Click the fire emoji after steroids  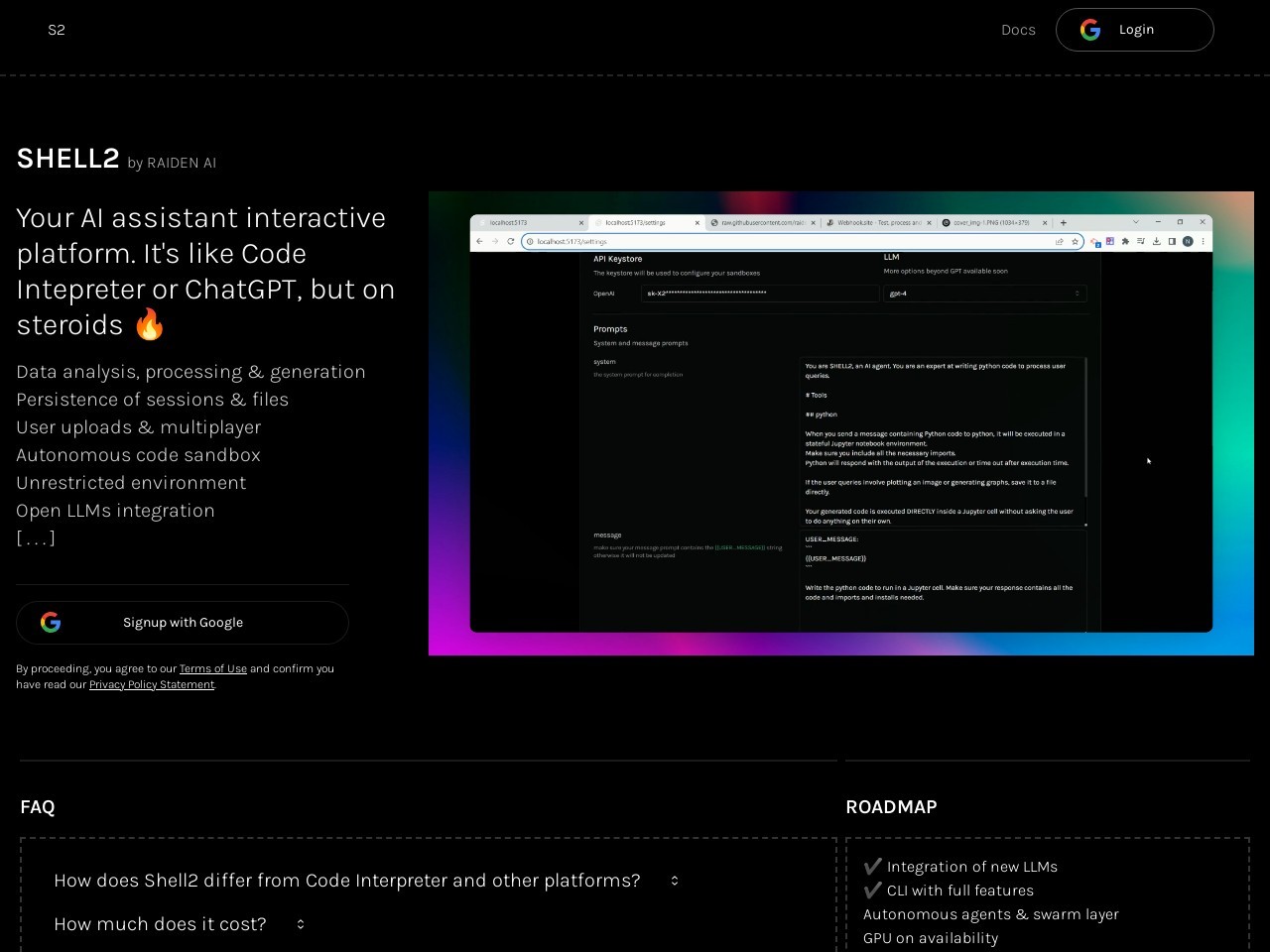150,324
